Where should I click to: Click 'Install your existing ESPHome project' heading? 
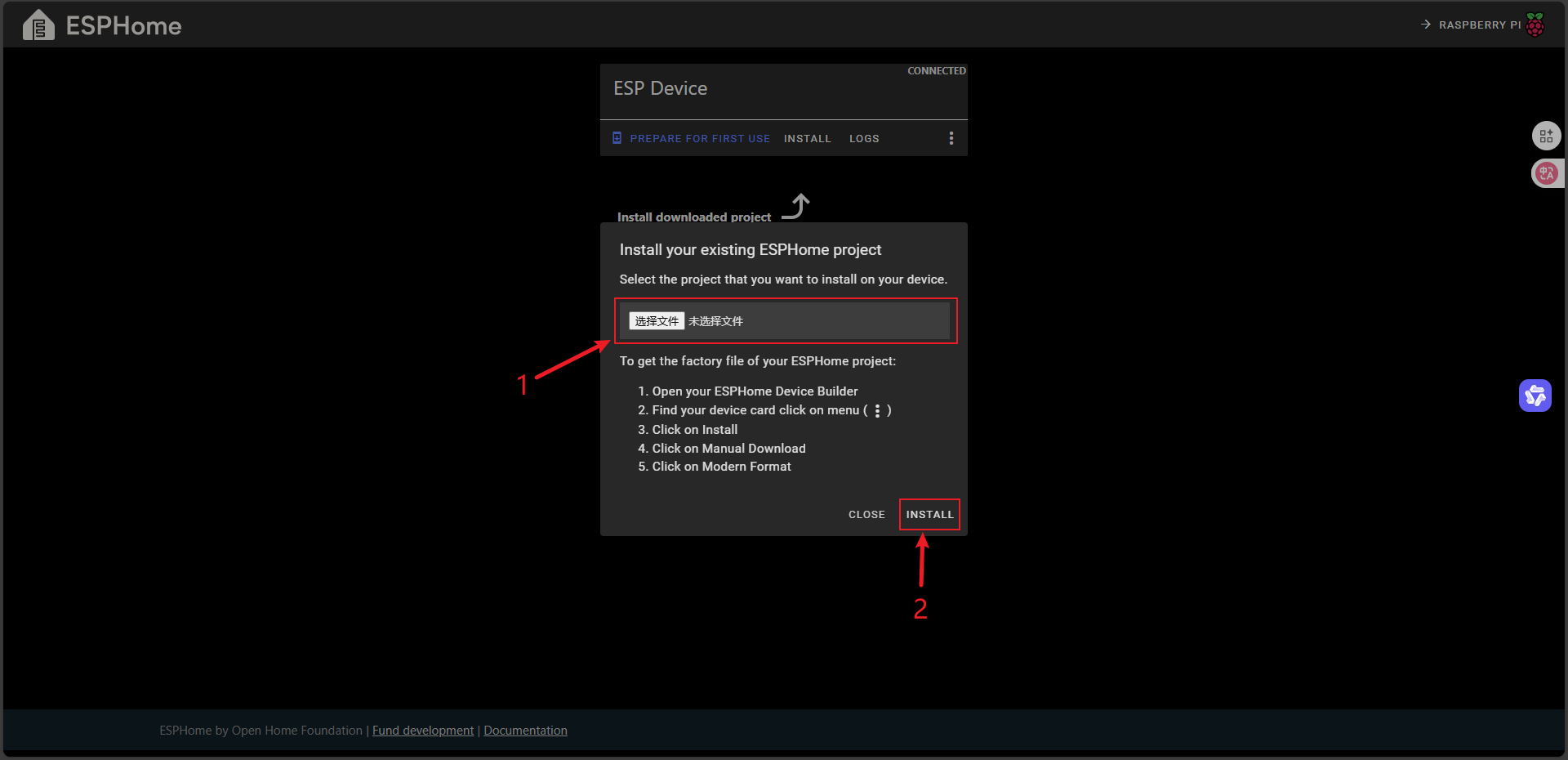click(751, 250)
